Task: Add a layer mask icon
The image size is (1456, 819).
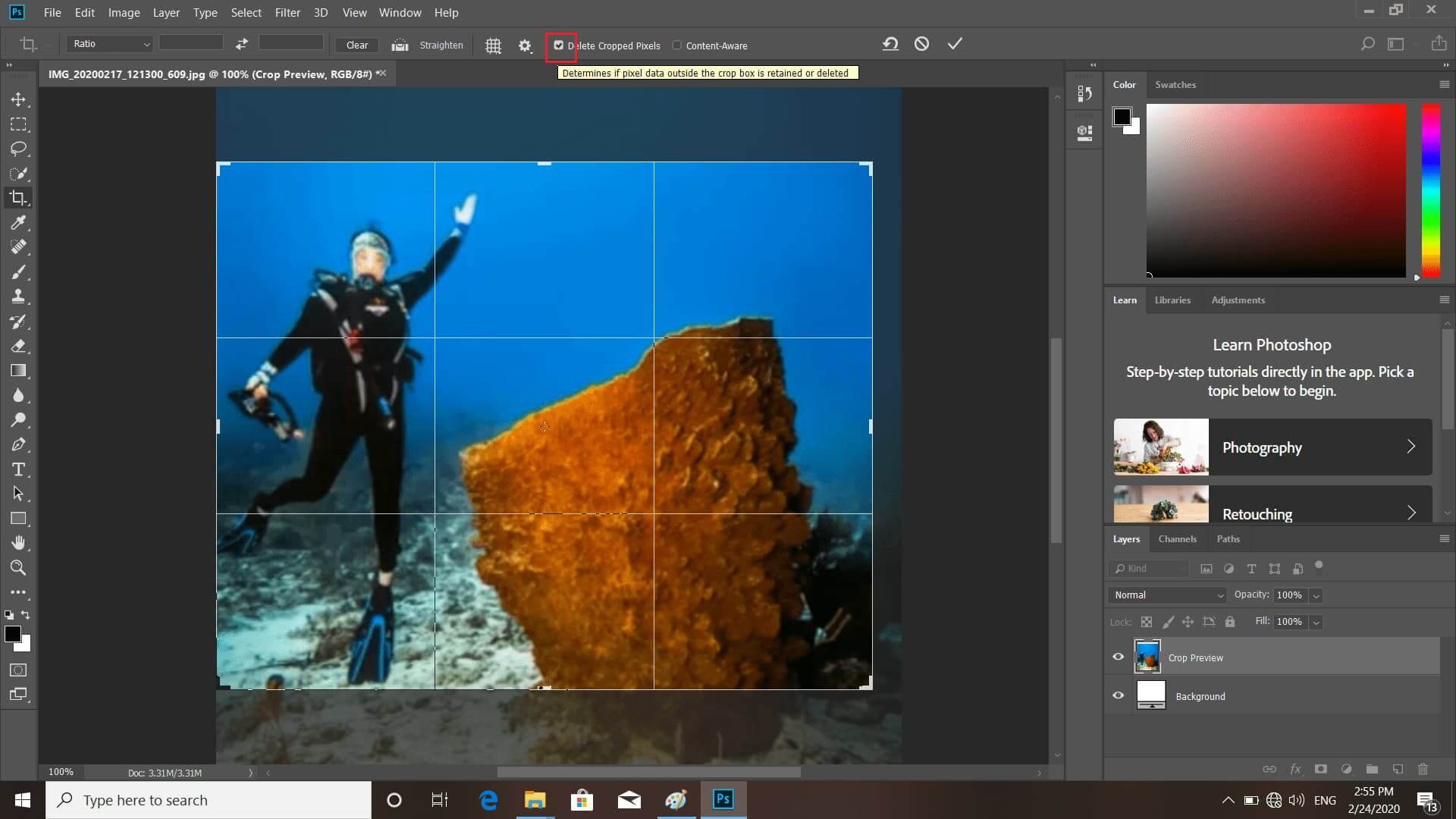Action: click(x=1321, y=769)
